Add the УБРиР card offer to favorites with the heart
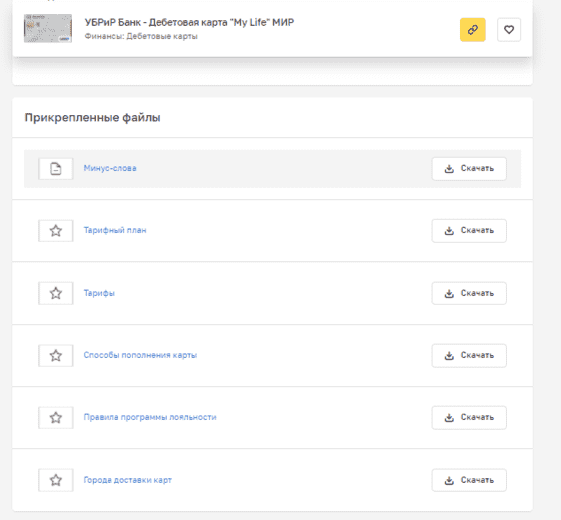The height and width of the screenshot is (520, 561). [x=509, y=30]
